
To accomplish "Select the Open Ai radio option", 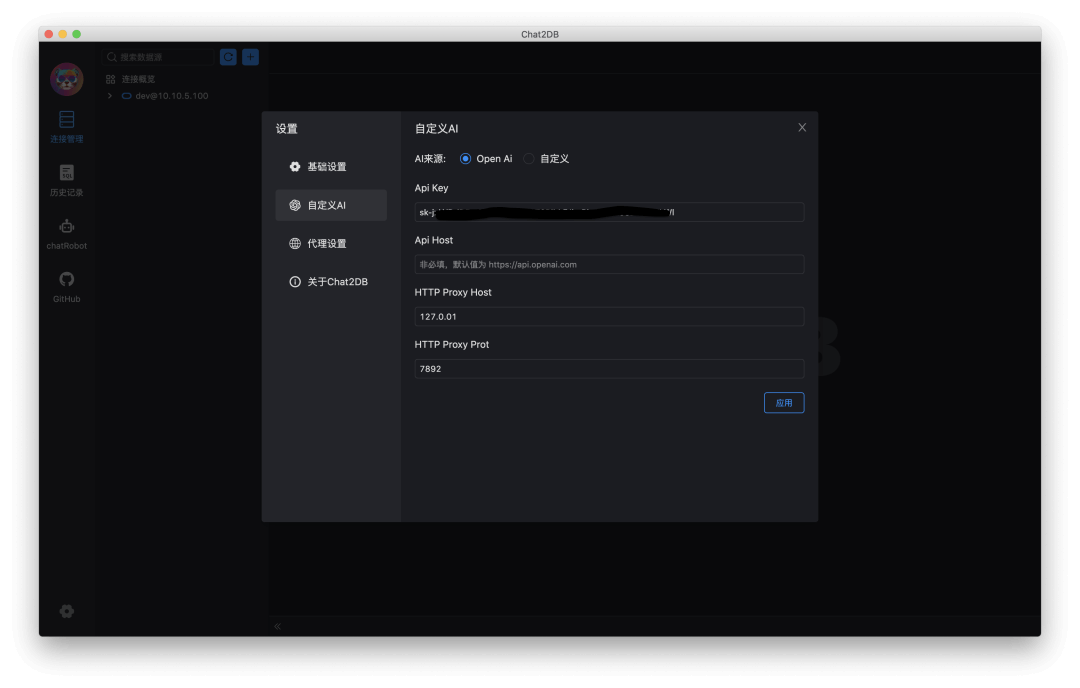I will [x=466, y=158].
